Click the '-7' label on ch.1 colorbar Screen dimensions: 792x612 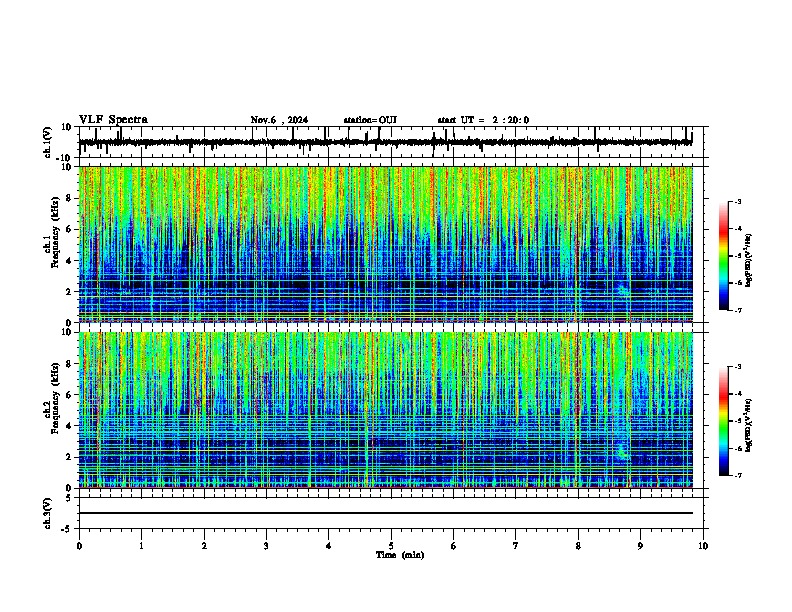click(738, 311)
